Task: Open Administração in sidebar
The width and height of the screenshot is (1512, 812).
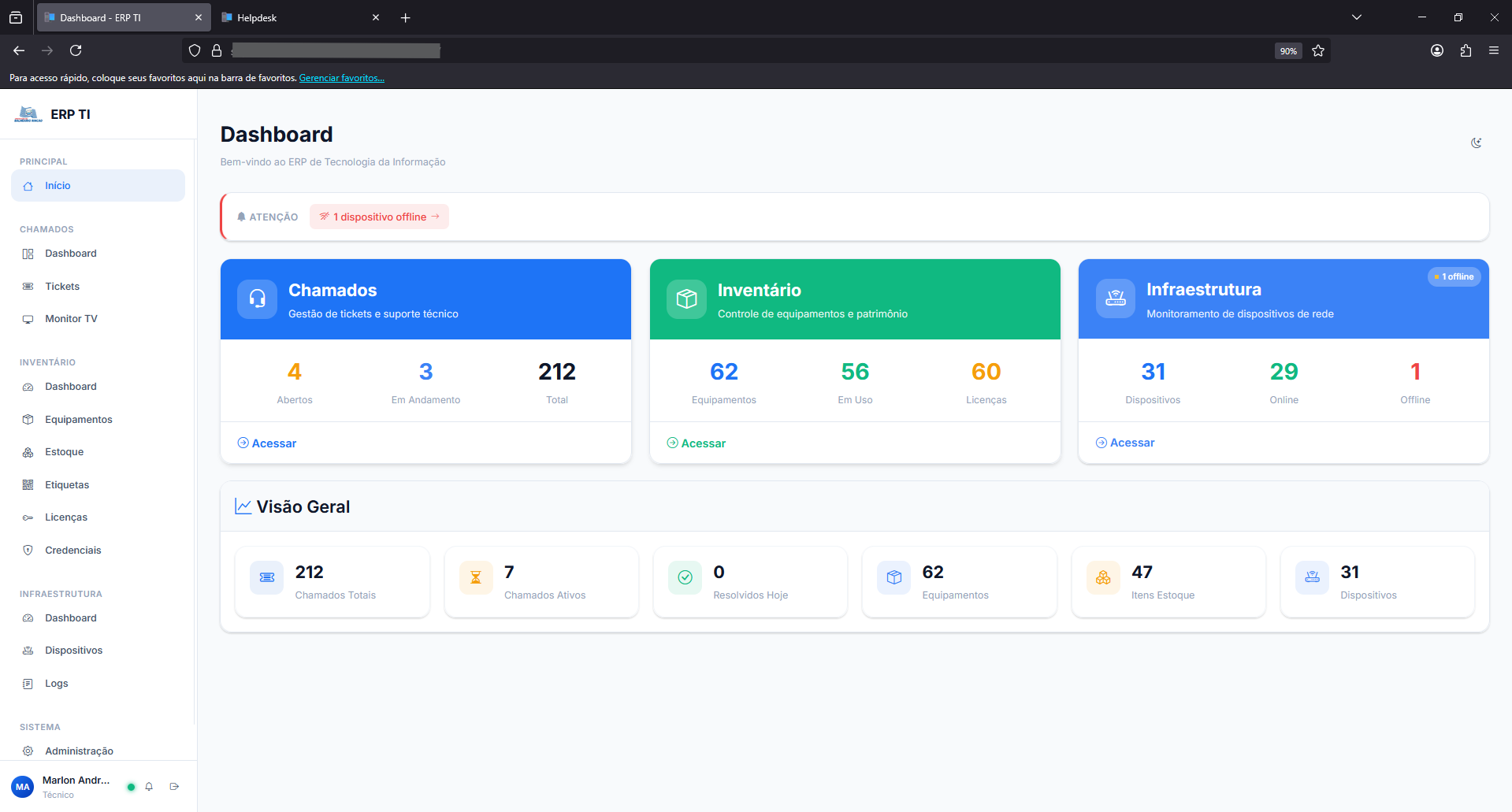Action: 98,751
